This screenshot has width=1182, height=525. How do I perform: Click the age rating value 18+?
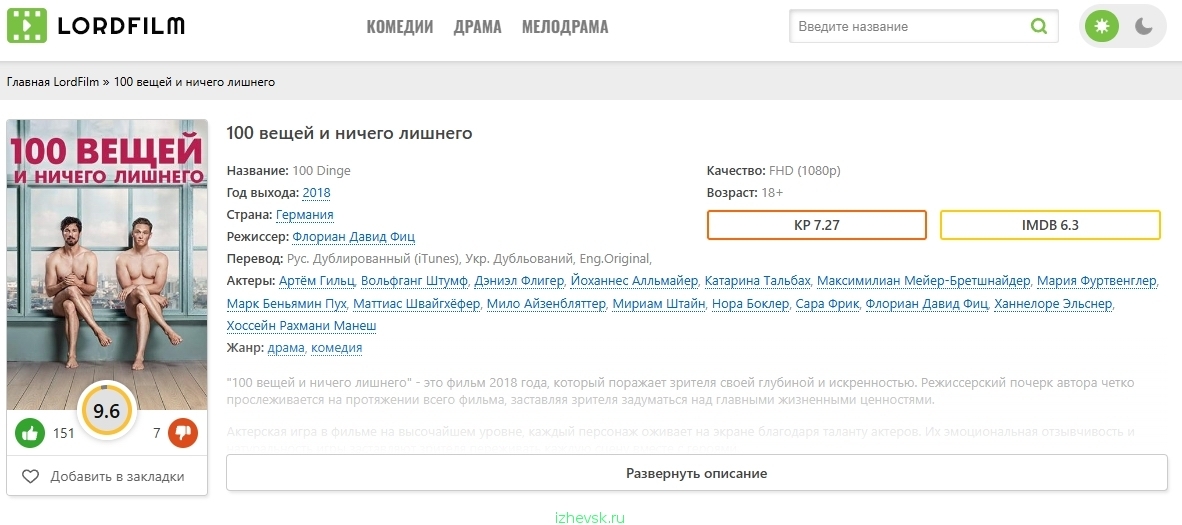point(772,192)
